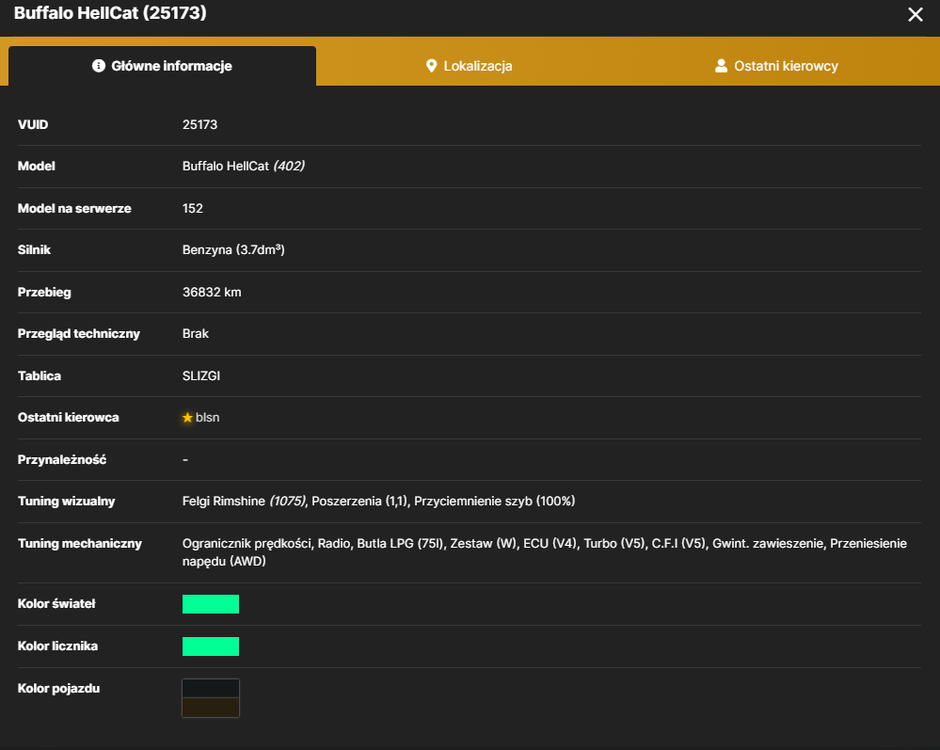This screenshot has height=750, width=940.
Task: Click the bottom half of Kolor pojazdu swatch
Action: pyautogui.click(x=210, y=707)
